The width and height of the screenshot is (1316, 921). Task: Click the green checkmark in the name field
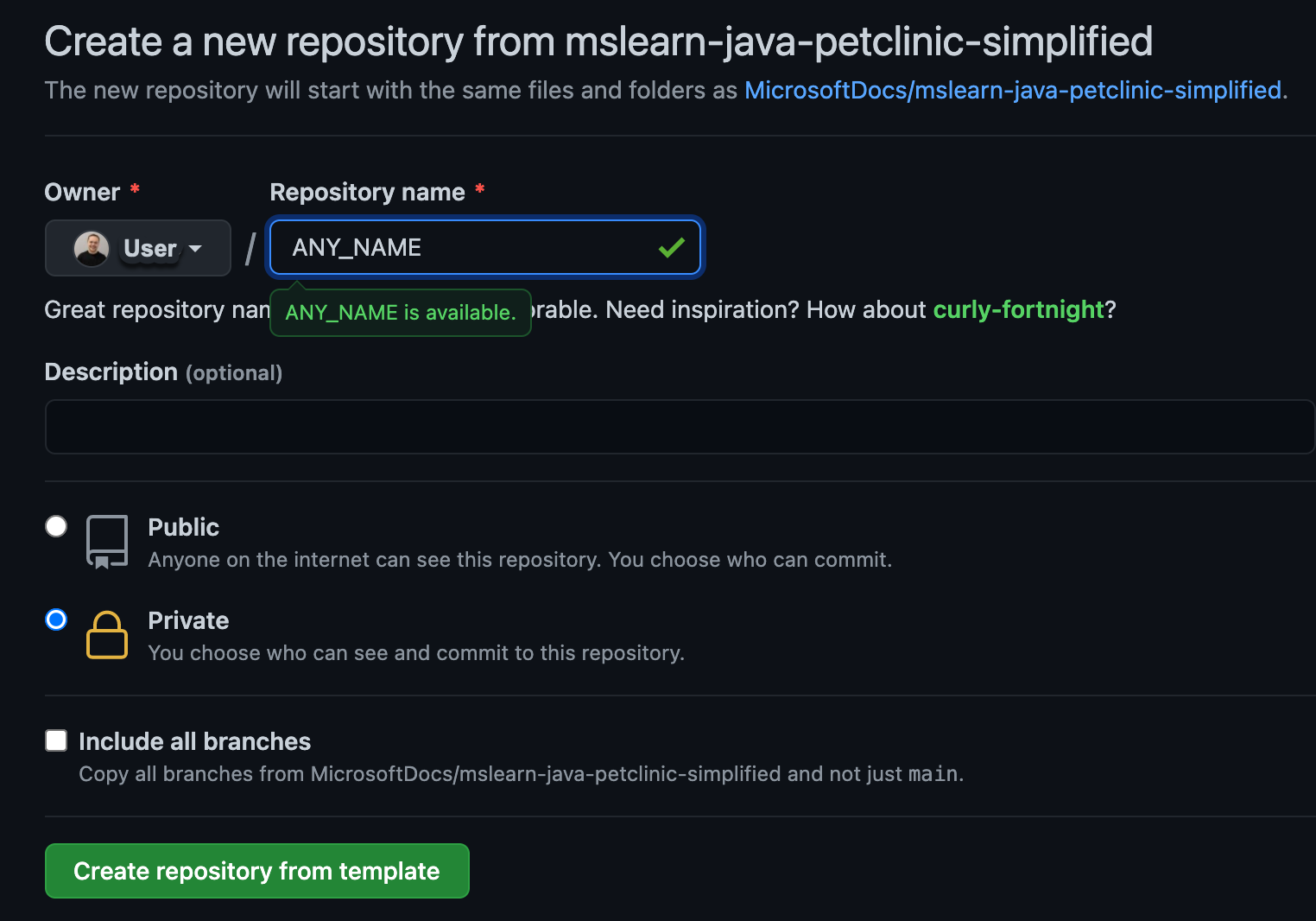[x=669, y=248]
